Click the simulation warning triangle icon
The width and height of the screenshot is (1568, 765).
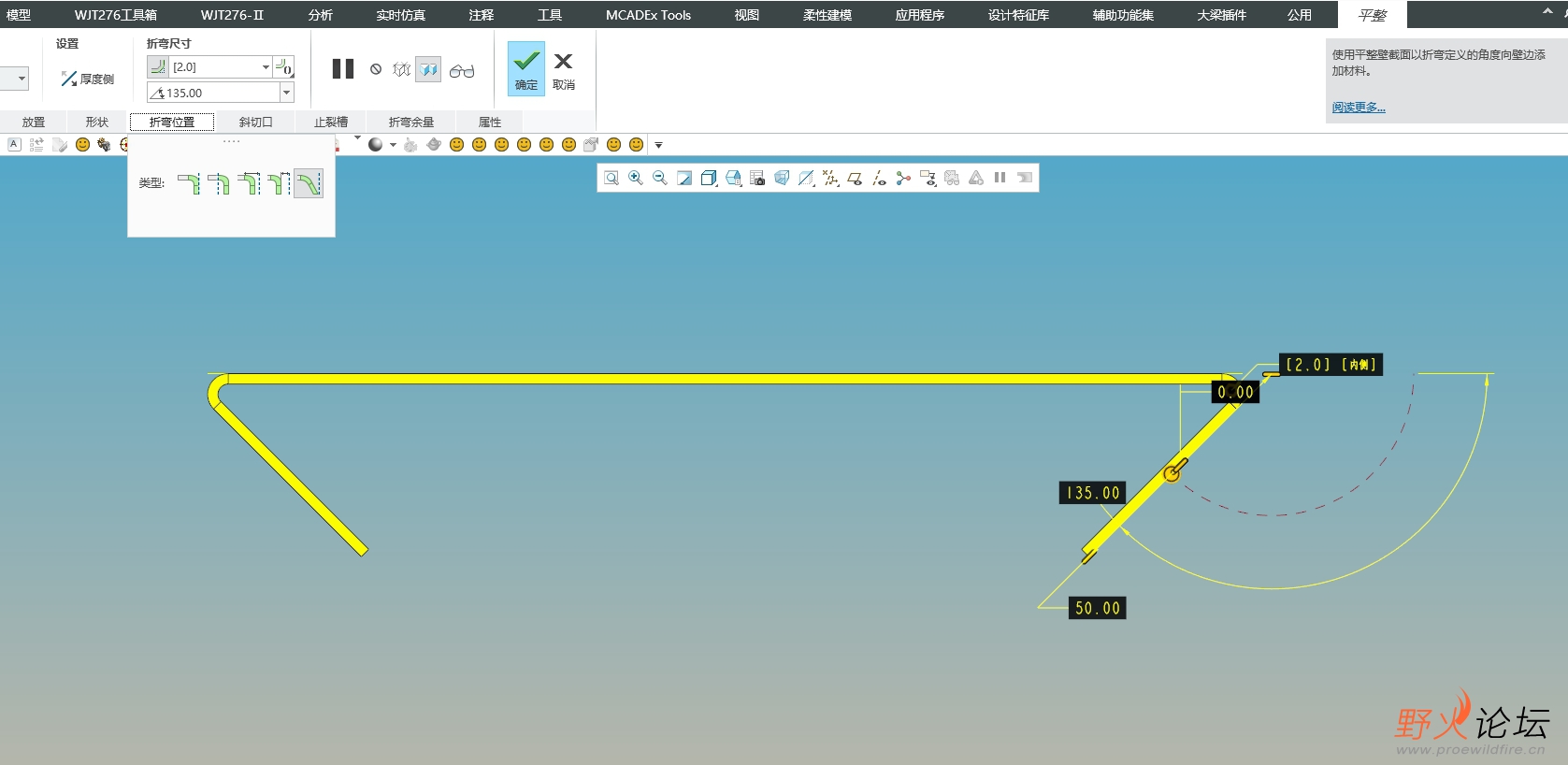[x=976, y=178]
